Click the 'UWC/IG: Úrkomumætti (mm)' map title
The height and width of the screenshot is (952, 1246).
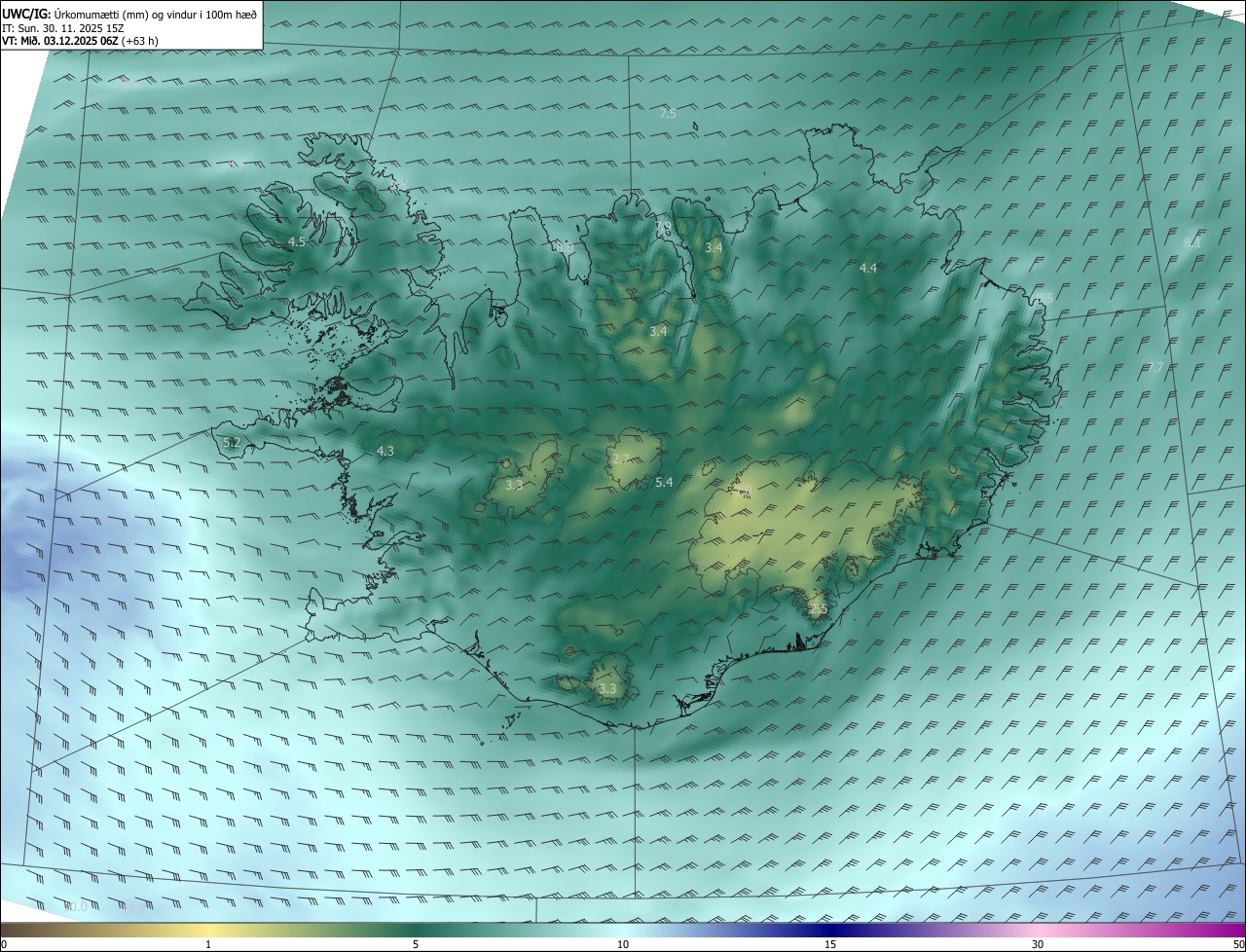point(129,14)
